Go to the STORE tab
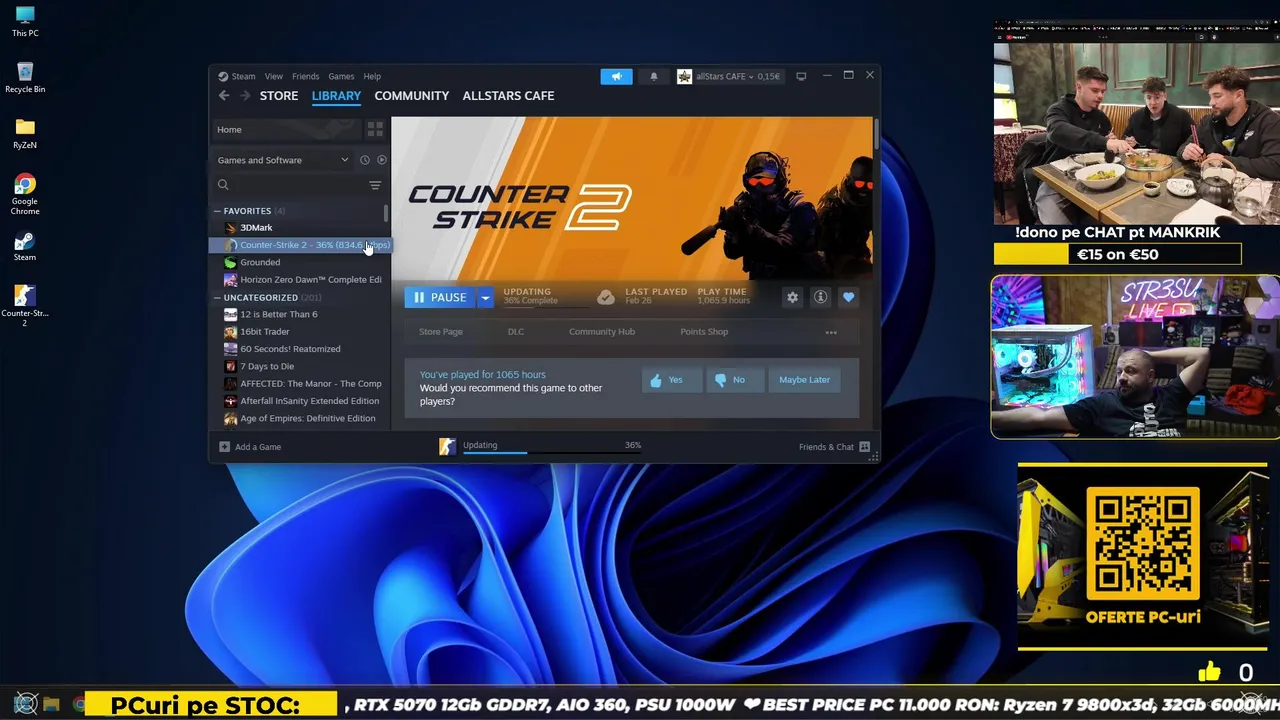This screenshot has width=1280, height=720. tap(279, 96)
